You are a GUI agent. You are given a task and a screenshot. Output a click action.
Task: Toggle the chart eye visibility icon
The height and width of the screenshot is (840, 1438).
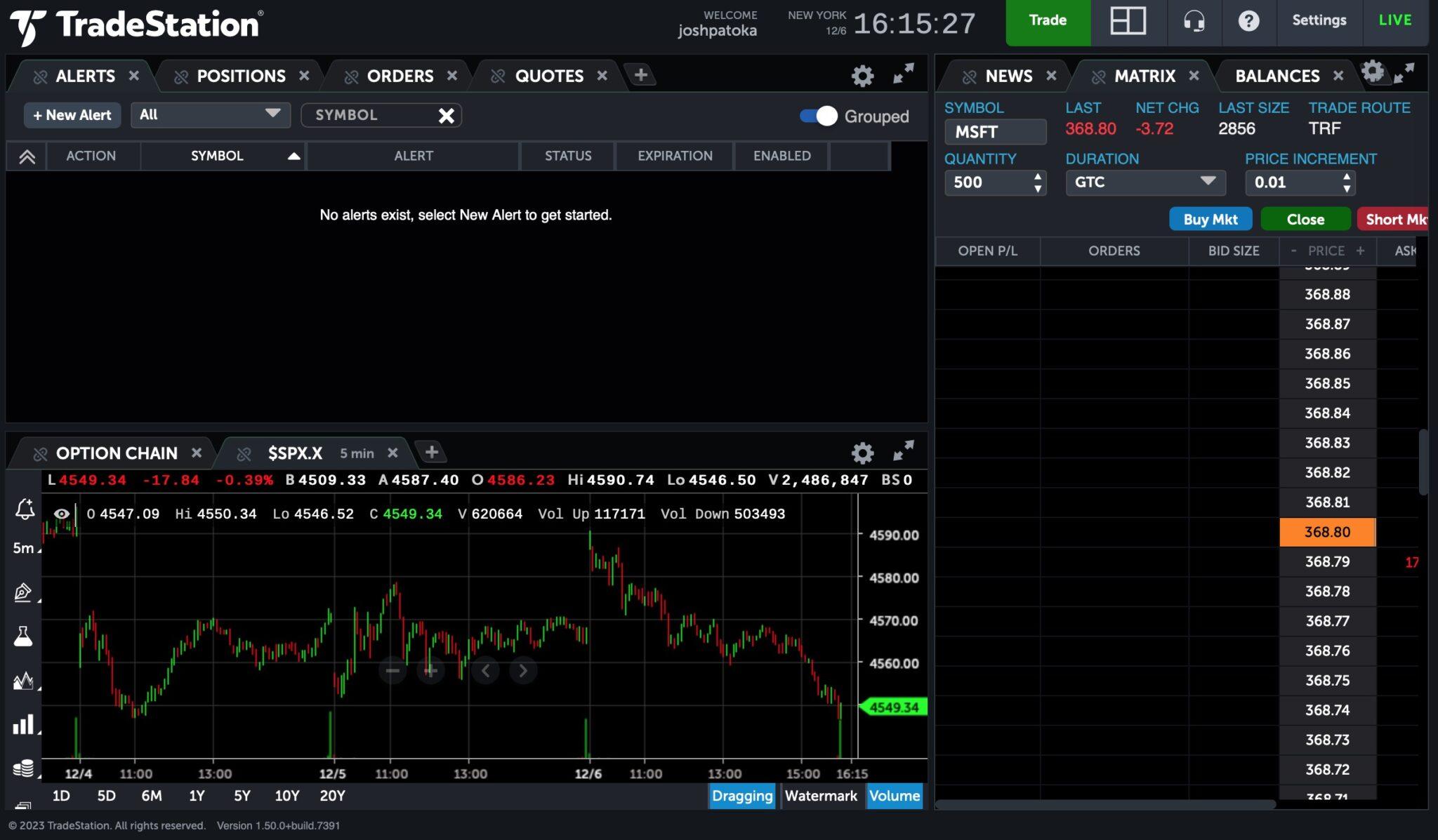coord(62,513)
